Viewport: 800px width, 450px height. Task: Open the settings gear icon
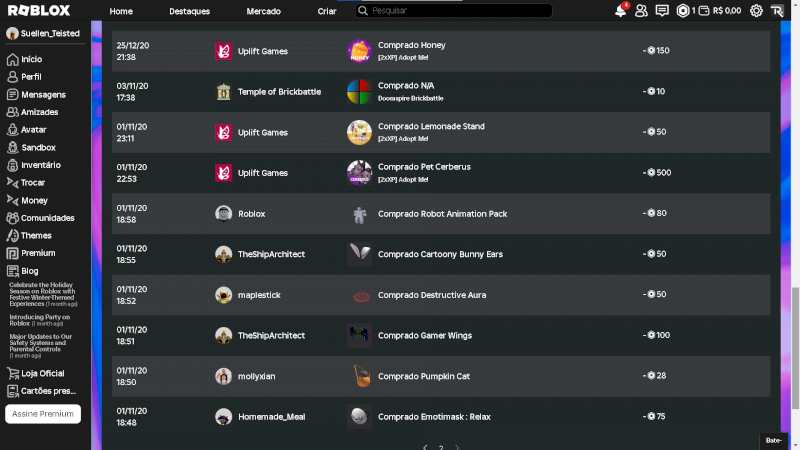[x=756, y=11]
